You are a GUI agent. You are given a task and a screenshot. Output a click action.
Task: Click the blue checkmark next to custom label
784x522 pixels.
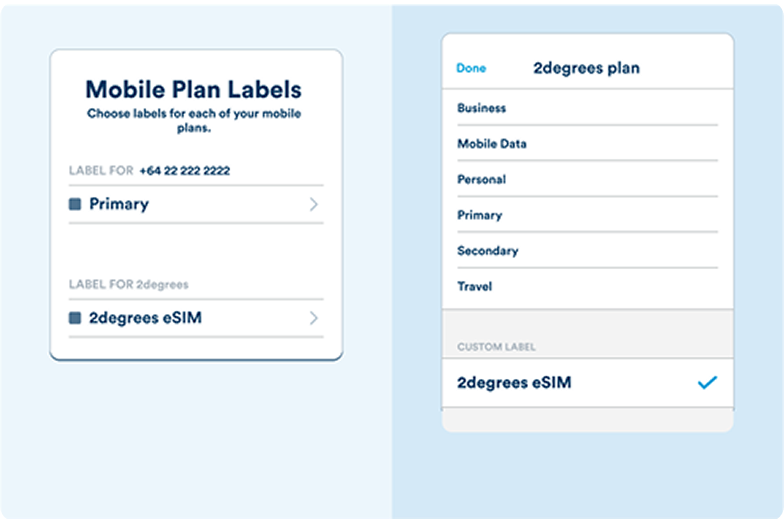[x=707, y=382]
